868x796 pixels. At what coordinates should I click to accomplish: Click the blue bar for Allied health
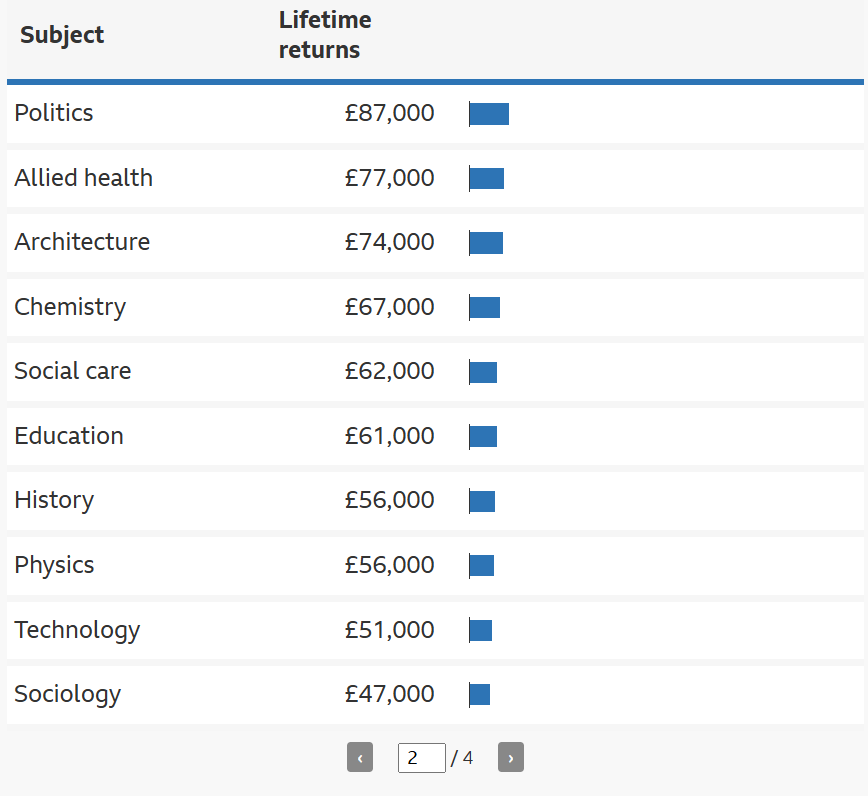[487, 178]
